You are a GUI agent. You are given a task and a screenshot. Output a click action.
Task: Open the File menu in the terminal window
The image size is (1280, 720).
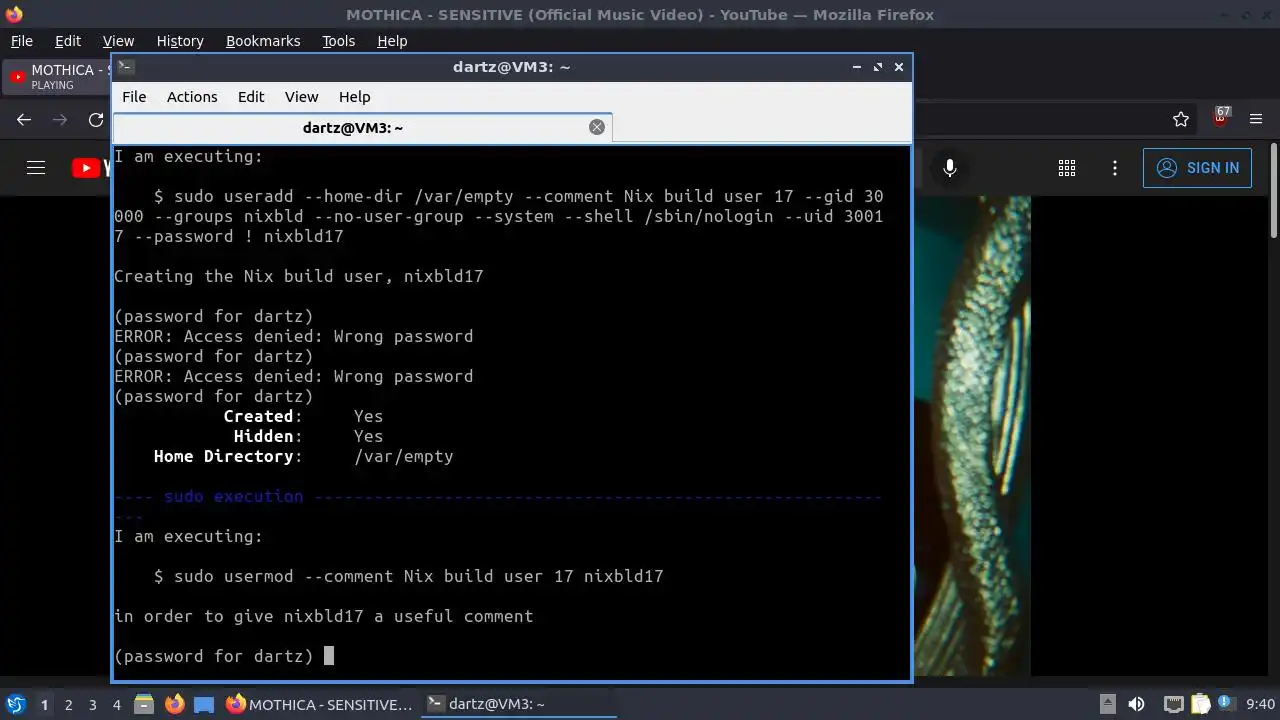point(134,97)
